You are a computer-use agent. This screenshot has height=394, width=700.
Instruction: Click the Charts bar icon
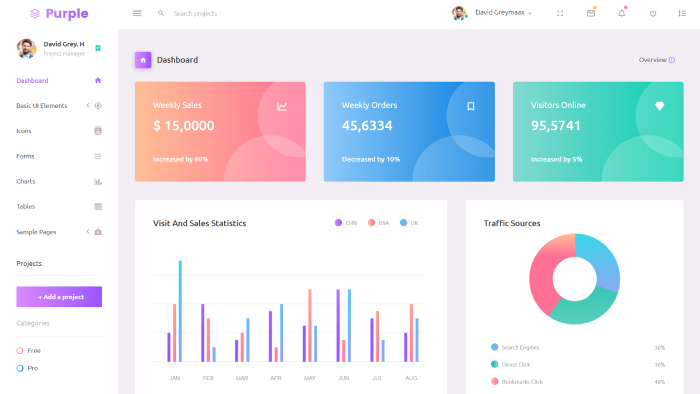pyautogui.click(x=98, y=181)
